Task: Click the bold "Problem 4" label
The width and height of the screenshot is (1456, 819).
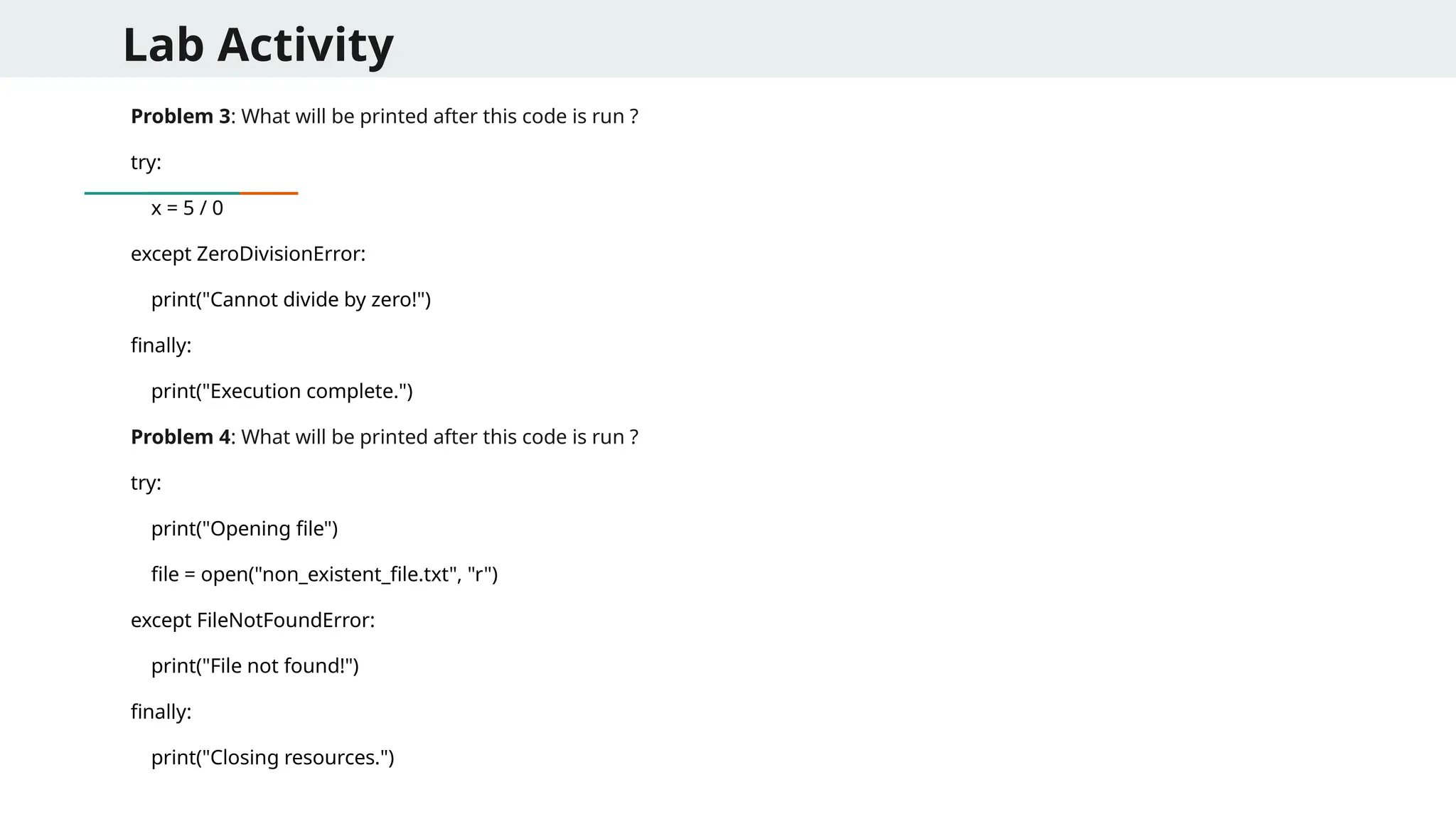Action: click(181, 437)
